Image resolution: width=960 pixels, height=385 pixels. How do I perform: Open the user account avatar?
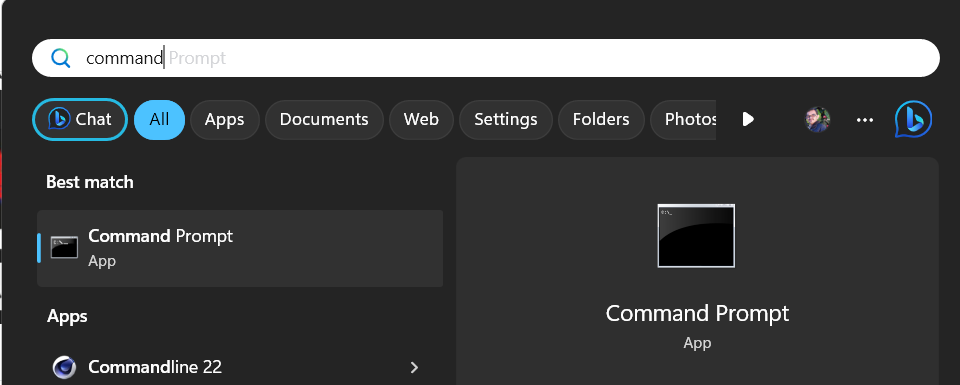click(x=817, y=119)
